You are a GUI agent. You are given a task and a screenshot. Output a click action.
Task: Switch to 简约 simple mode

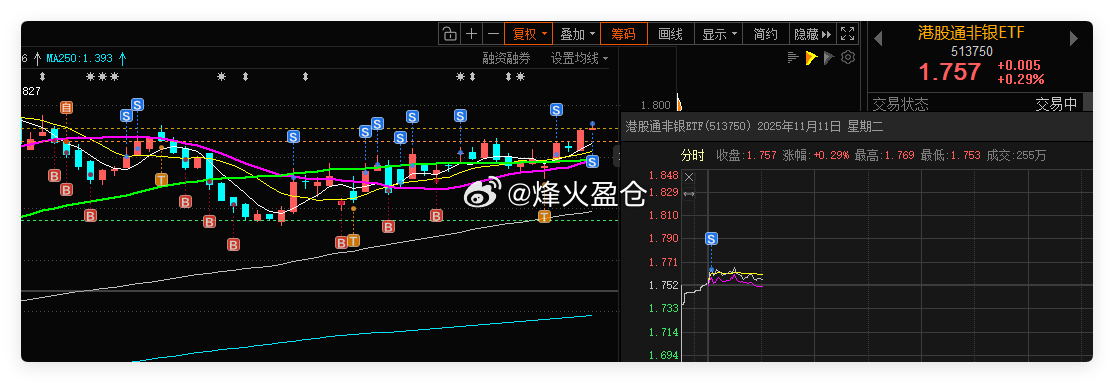click(x=766, y=33)
